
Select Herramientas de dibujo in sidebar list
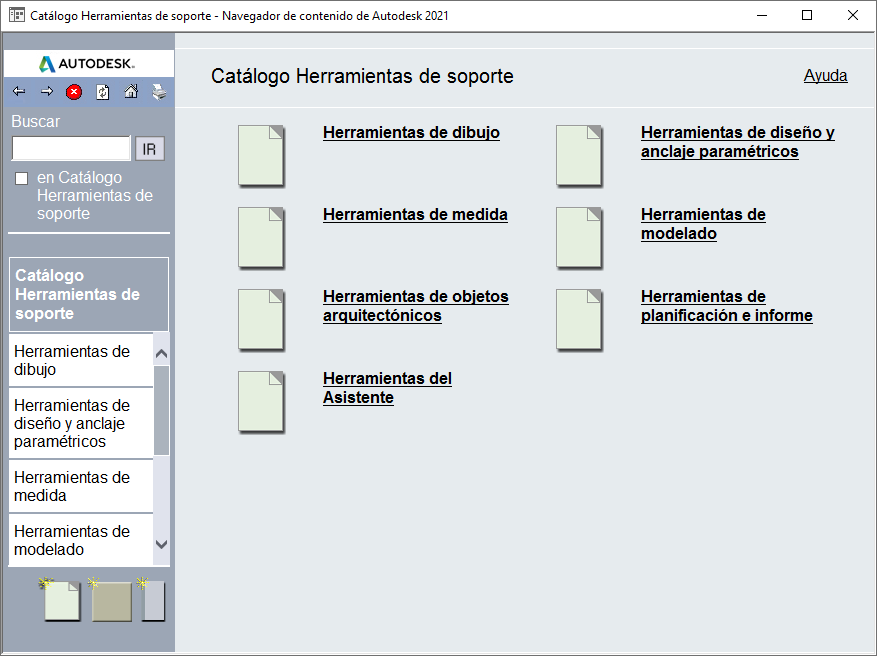tap(81, 360)
